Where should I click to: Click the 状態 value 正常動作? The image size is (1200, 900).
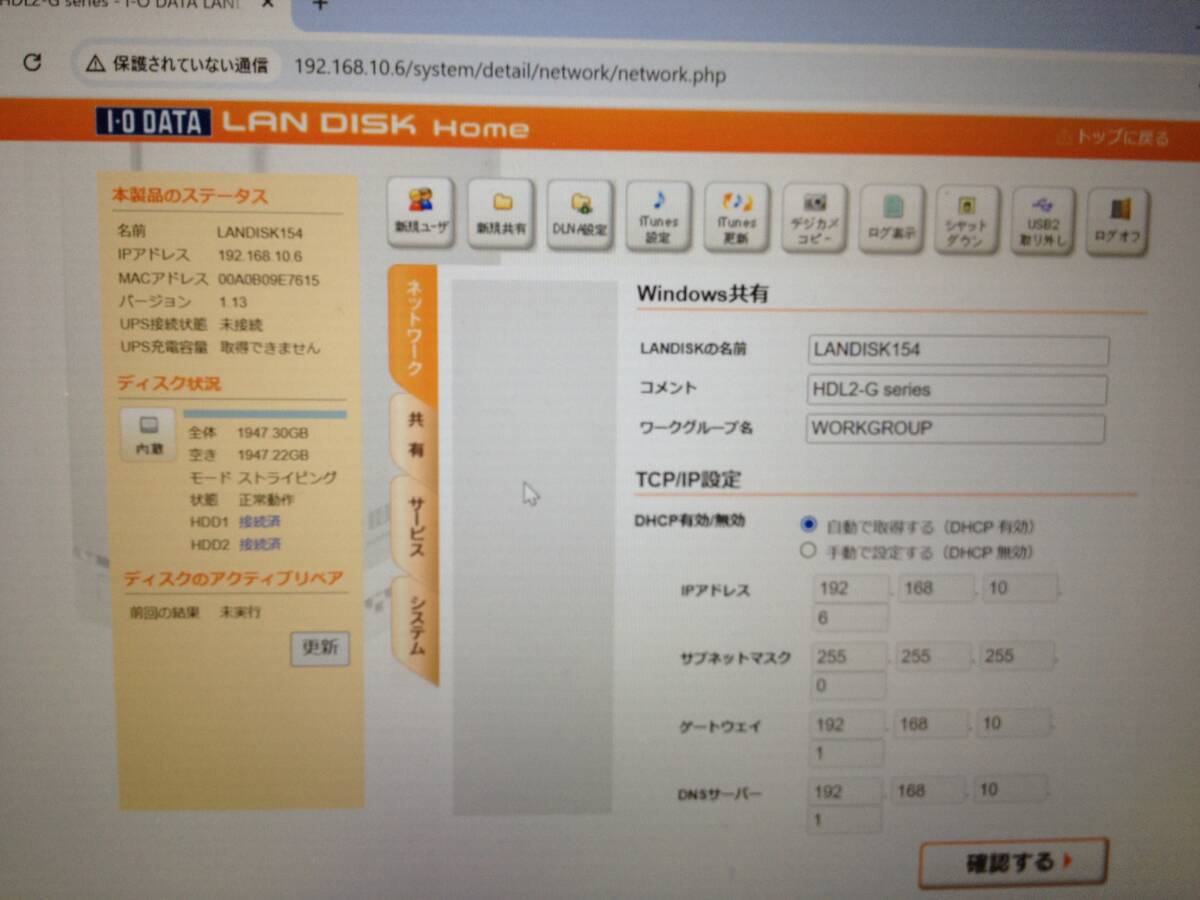point(266,500)
